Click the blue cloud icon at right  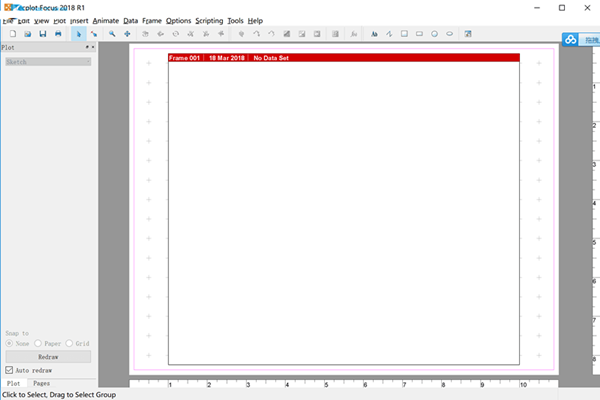coord(571,39)
